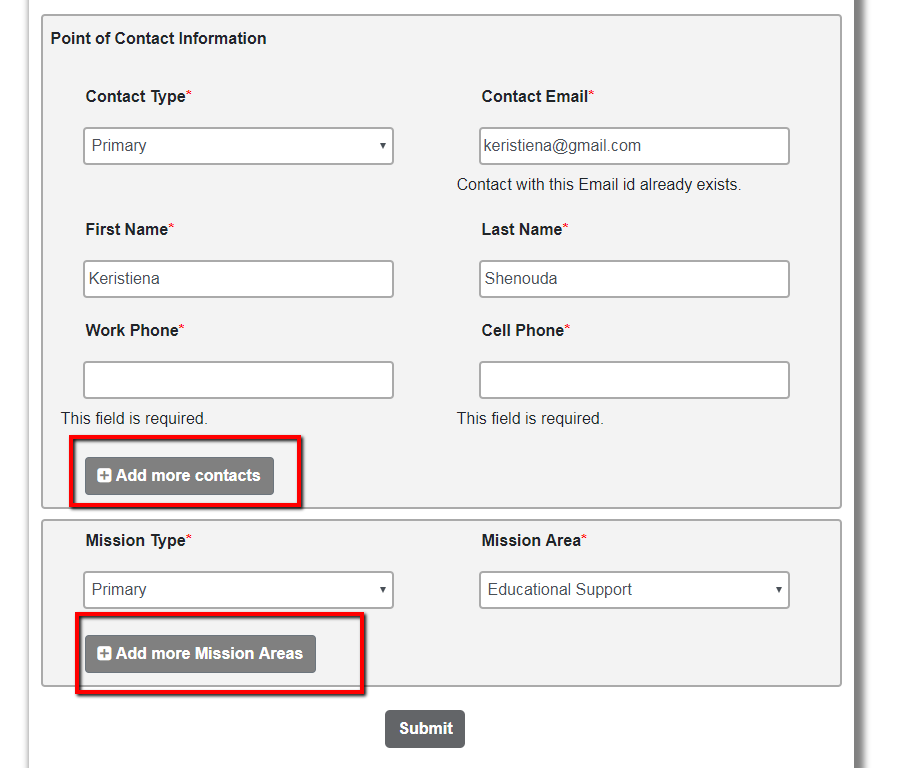Click the First Name label

pos(129,229)
